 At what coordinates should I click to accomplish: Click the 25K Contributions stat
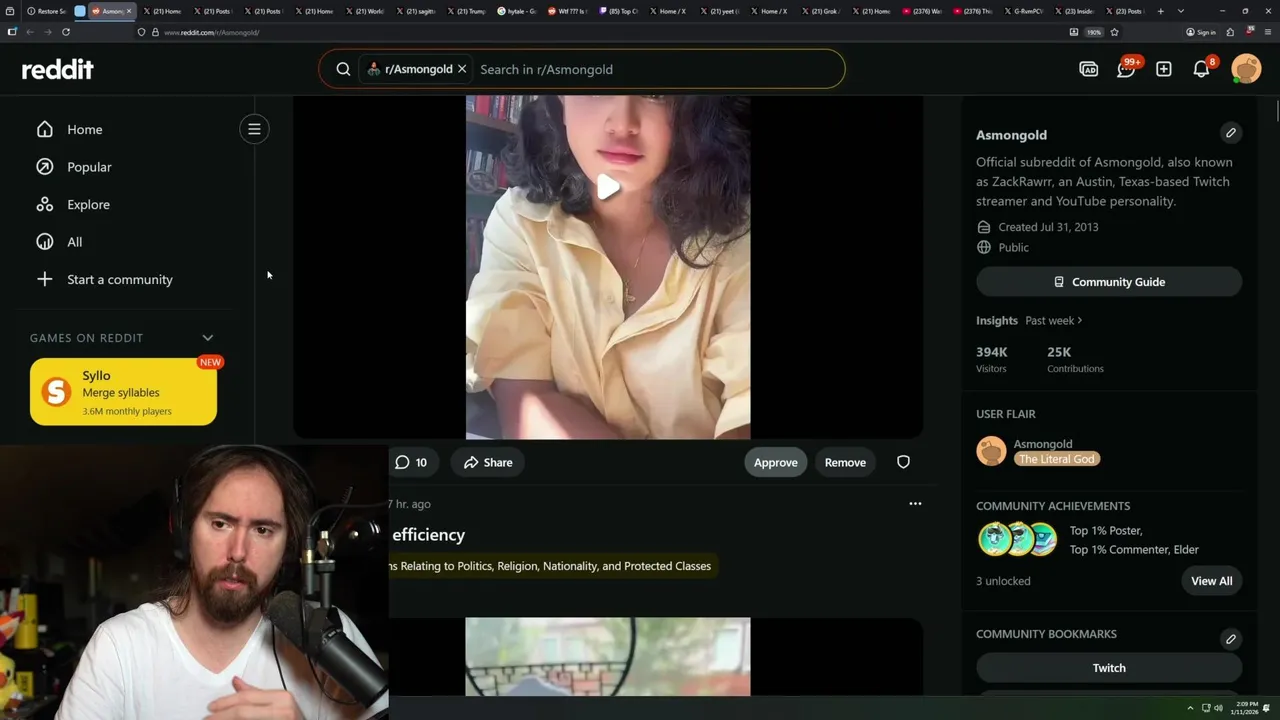pos(1075,359)
